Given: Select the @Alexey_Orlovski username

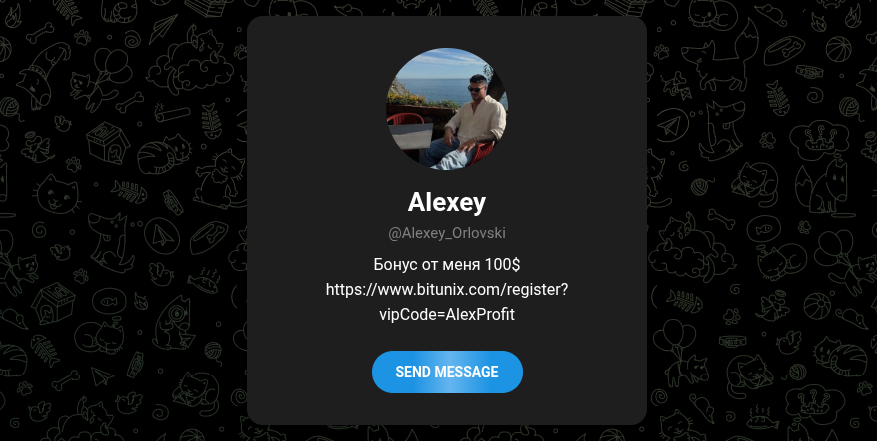Looking at the screenshot, I should click(447, 233).
